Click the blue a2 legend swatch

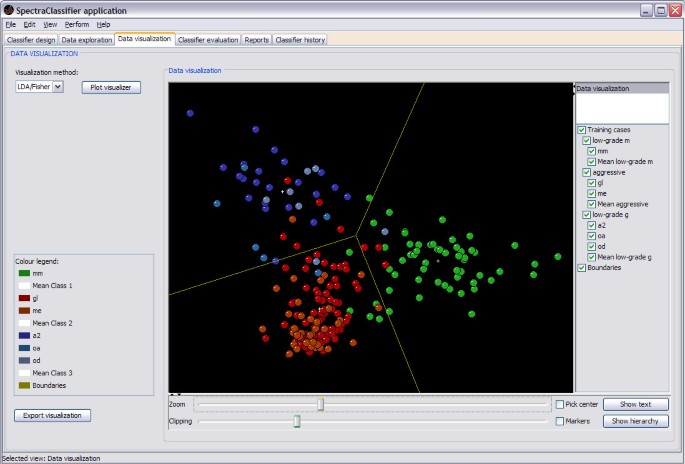[23, 336]
